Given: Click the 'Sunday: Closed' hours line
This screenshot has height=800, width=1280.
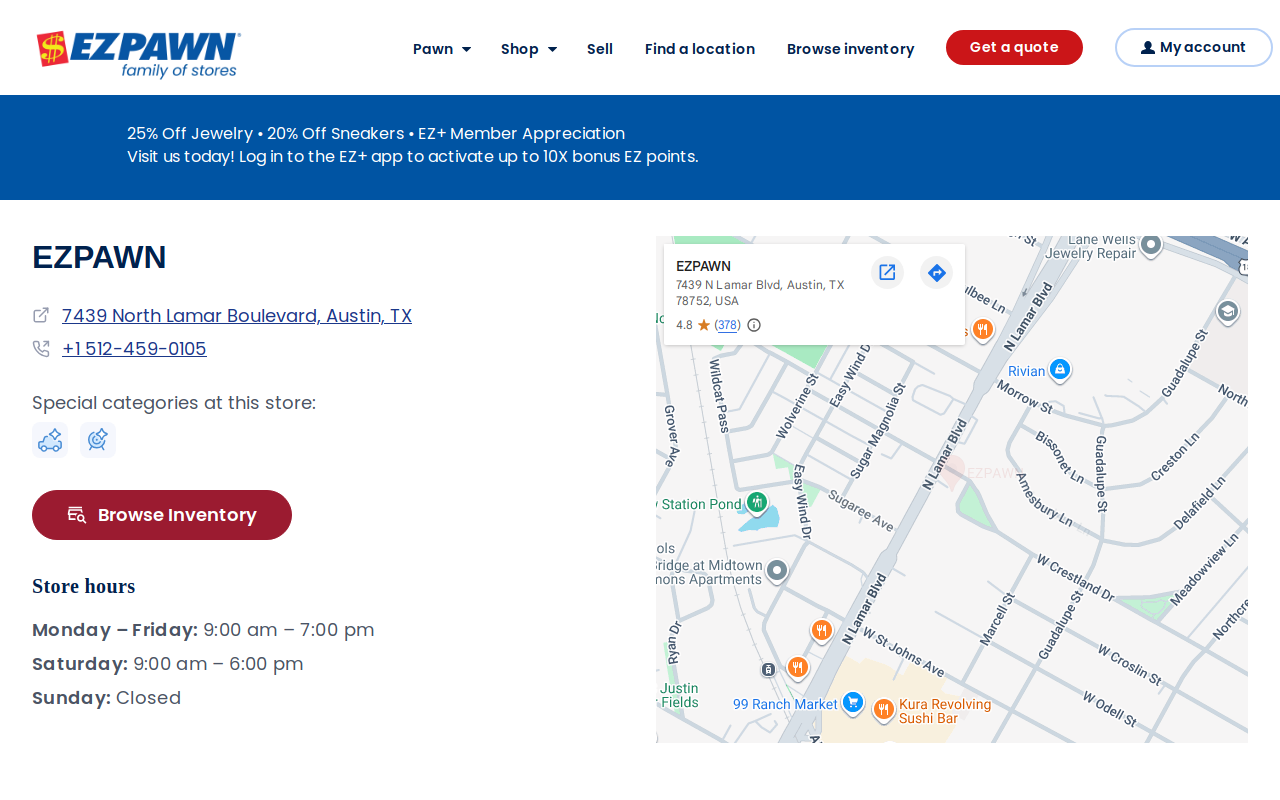Looking at the screenshot, I should pyautogui.click(x=107, y=698).
